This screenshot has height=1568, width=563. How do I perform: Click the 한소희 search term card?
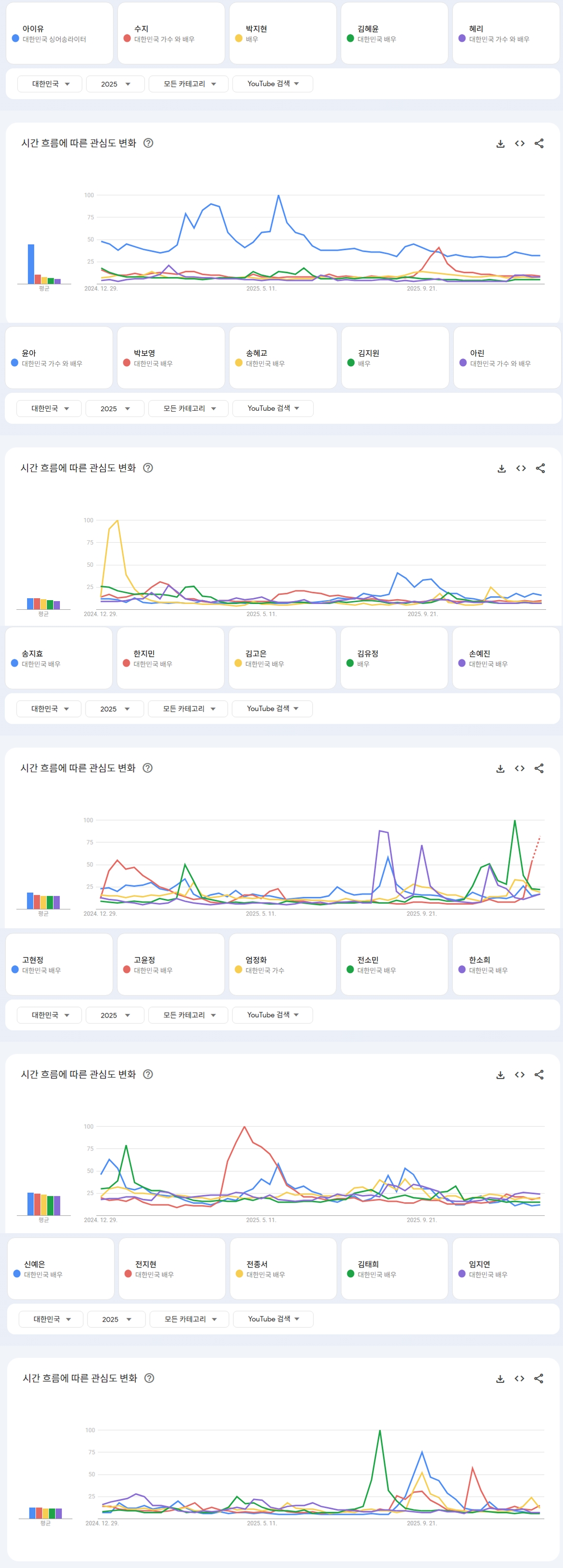pyautogui.click(x=505, y=964)
